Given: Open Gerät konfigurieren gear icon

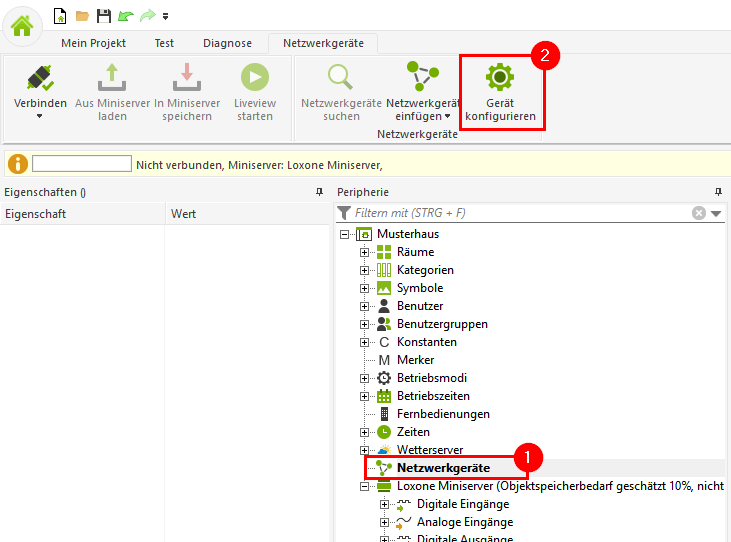Looking at the screenshot, I should click(x=499, y=78).
